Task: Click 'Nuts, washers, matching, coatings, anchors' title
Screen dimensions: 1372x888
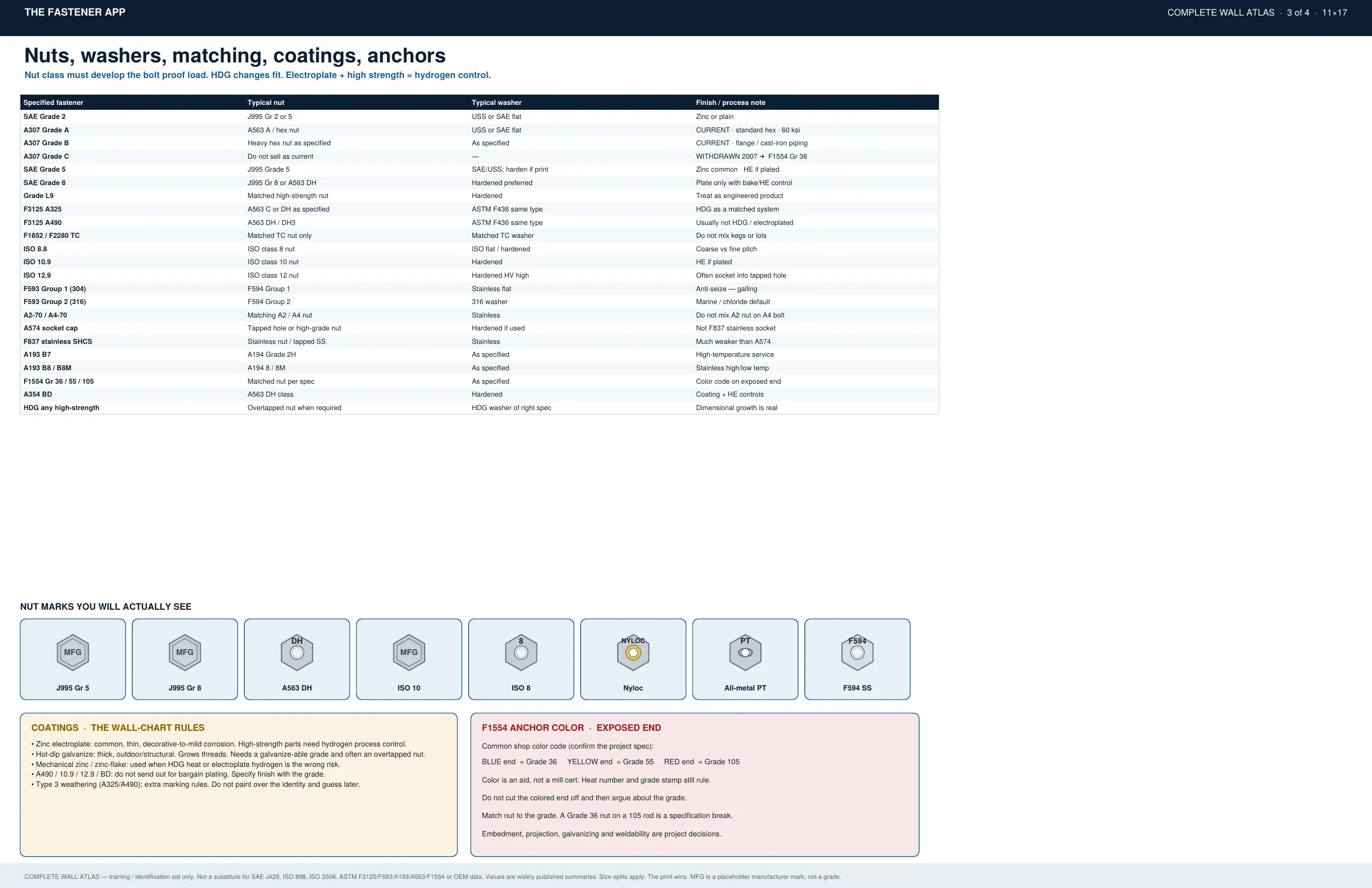Action: 235,55
